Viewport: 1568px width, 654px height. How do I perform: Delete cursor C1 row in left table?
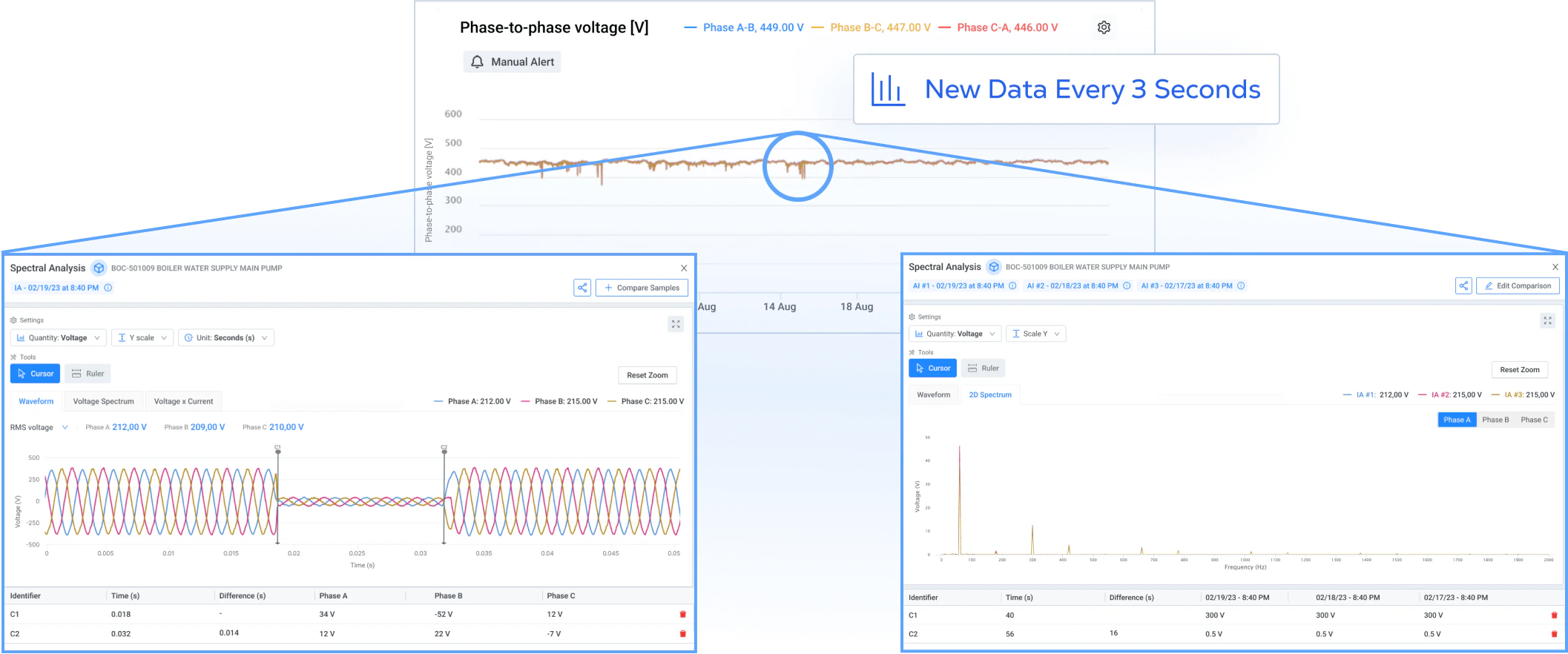683,614
